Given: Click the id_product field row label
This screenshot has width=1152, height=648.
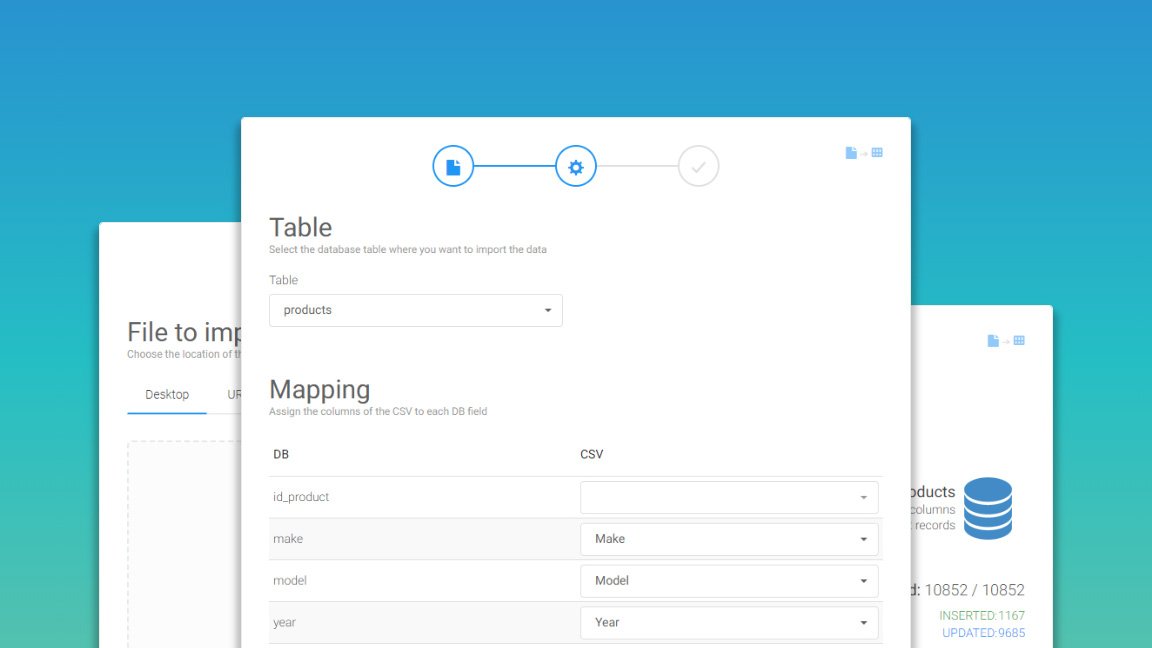Looking at the screenshot, I should pyautogui.click(x=301, y=497).
